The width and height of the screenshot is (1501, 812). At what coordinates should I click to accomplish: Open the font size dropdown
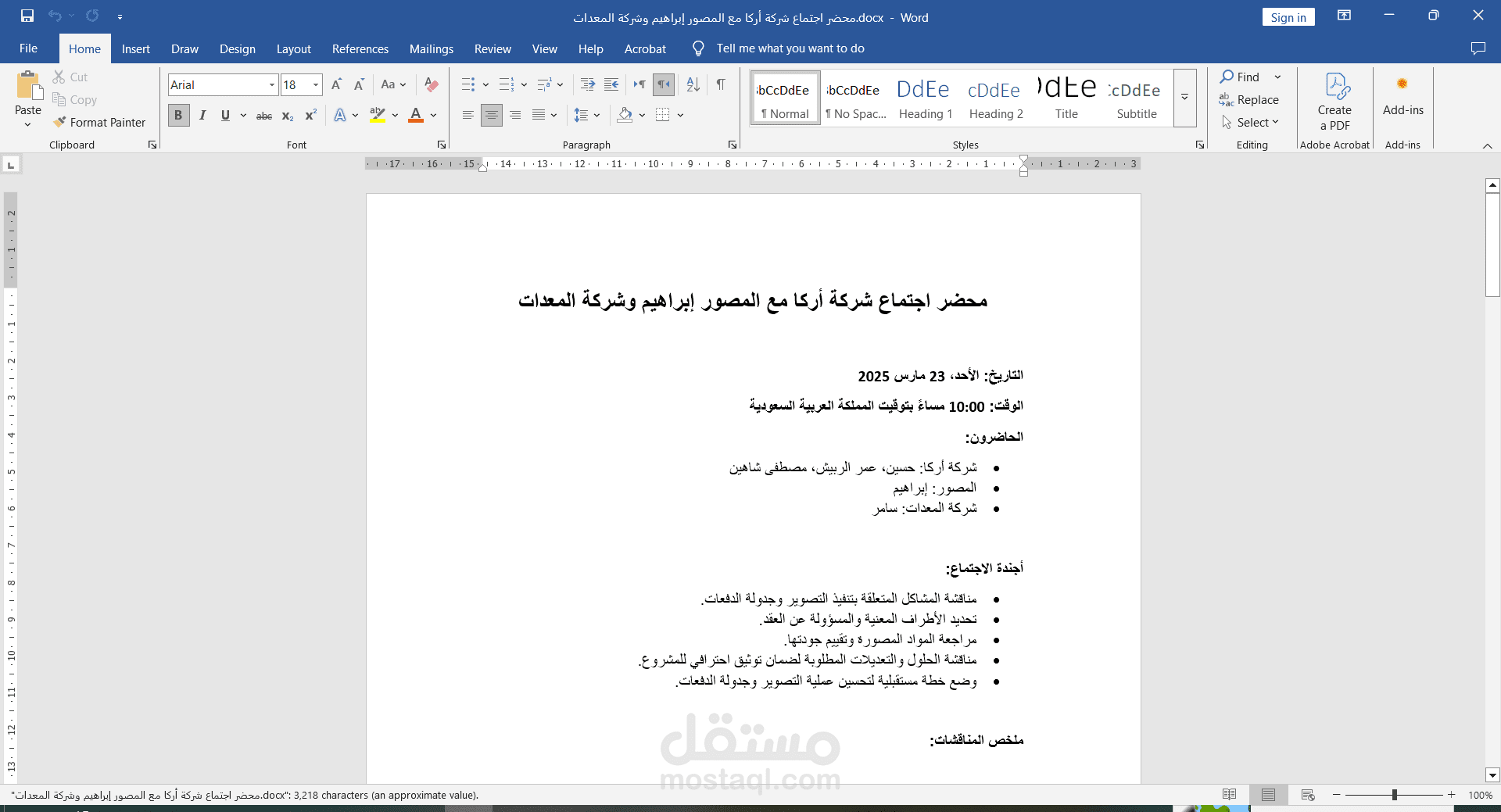[x=315, y=84]
